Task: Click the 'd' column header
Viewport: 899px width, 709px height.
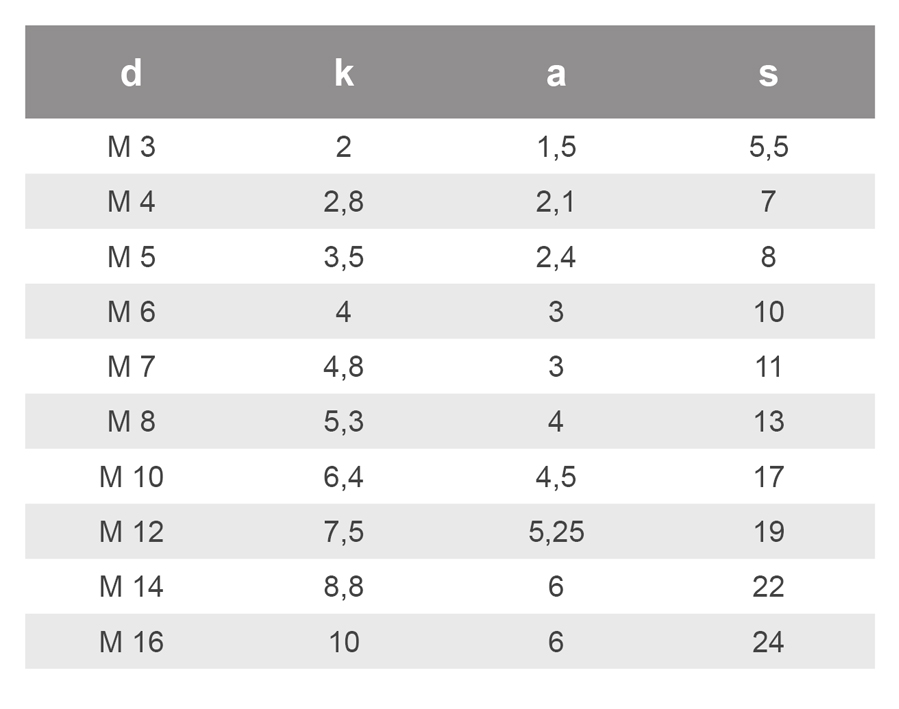Action: 131,73
